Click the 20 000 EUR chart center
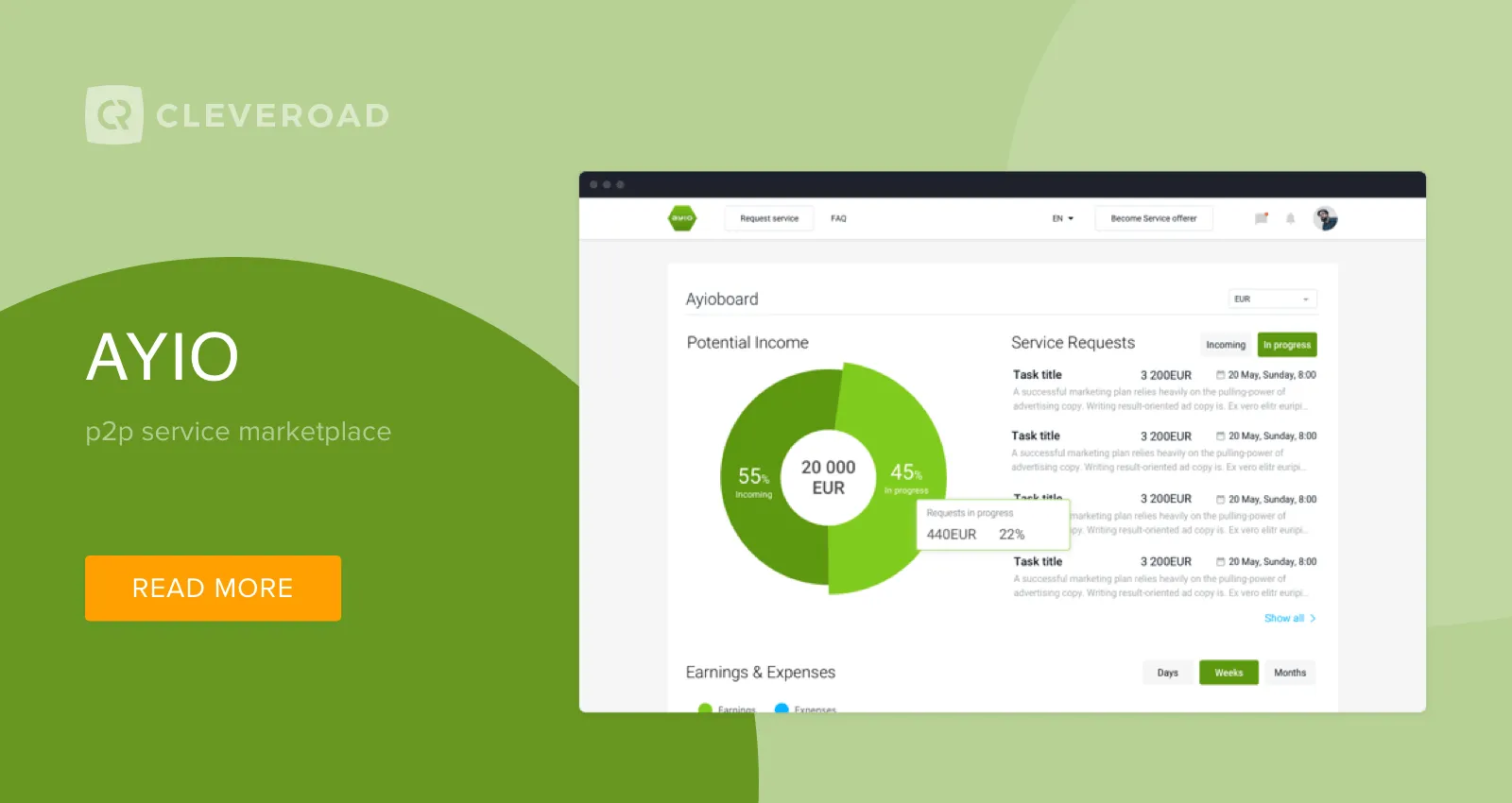 click(x=829, y=477)
